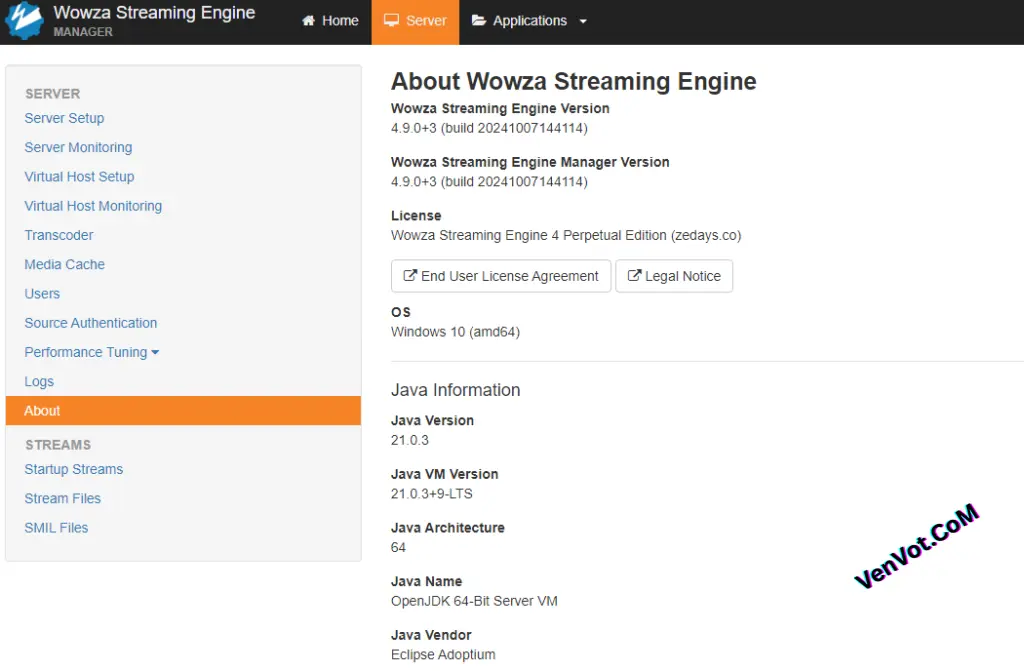Open the Transcoder settings

(x=58, y=235)
